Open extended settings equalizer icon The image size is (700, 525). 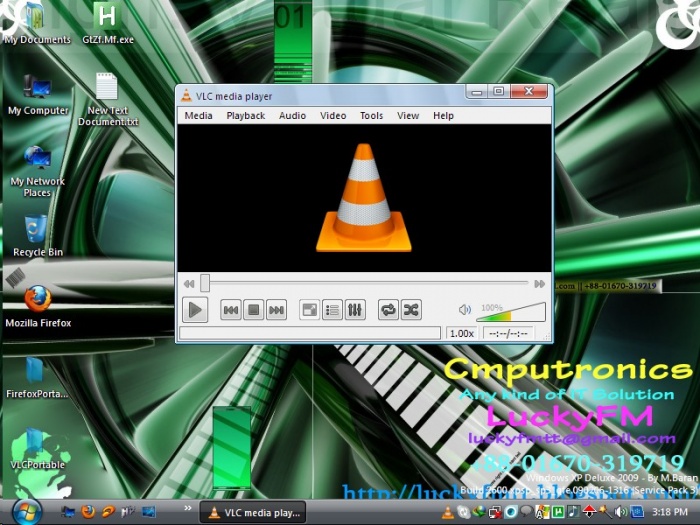pos(355,310)
